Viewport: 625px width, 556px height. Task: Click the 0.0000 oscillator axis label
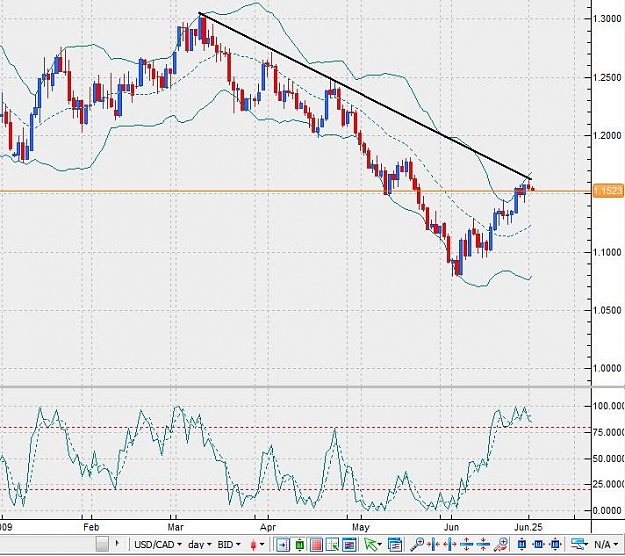pos(607,511)
